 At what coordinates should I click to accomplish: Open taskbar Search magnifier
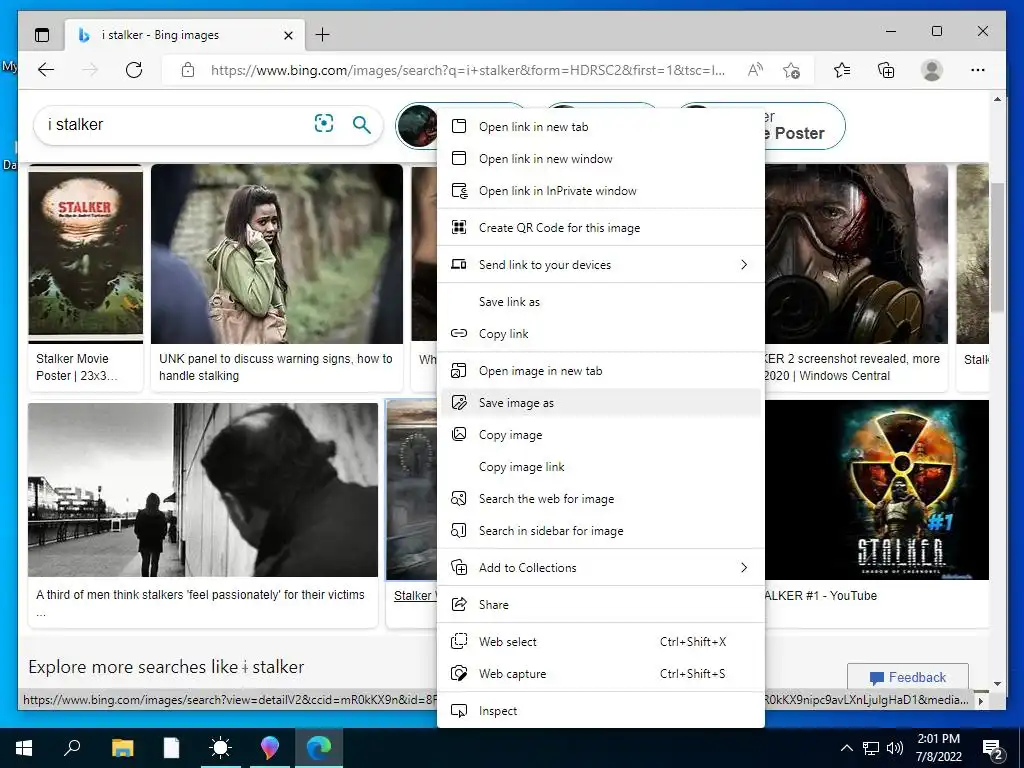click(x=72, y=747)
